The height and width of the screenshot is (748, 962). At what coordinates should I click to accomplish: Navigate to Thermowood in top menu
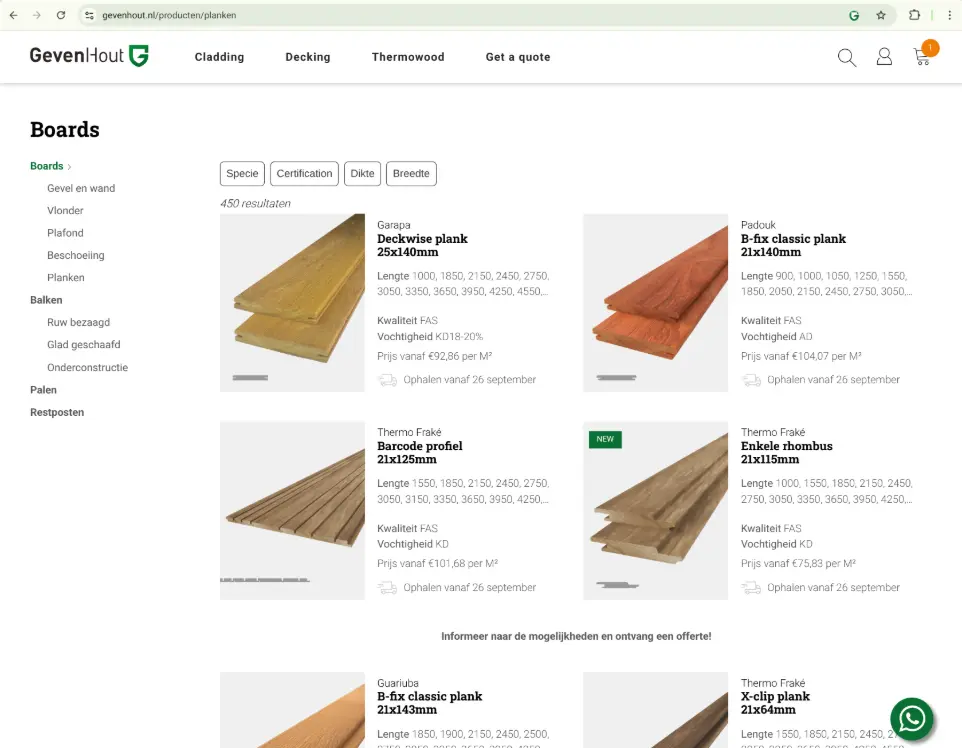[x=408, y=57]
